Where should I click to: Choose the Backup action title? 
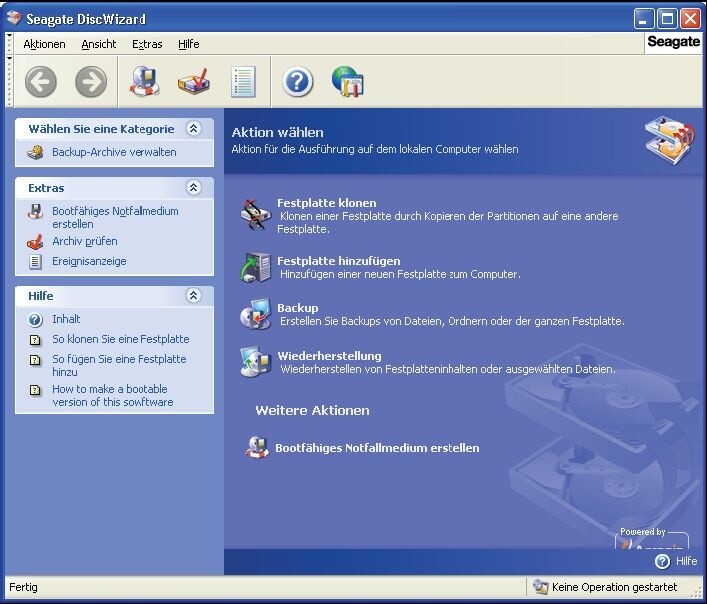(298, 308)
